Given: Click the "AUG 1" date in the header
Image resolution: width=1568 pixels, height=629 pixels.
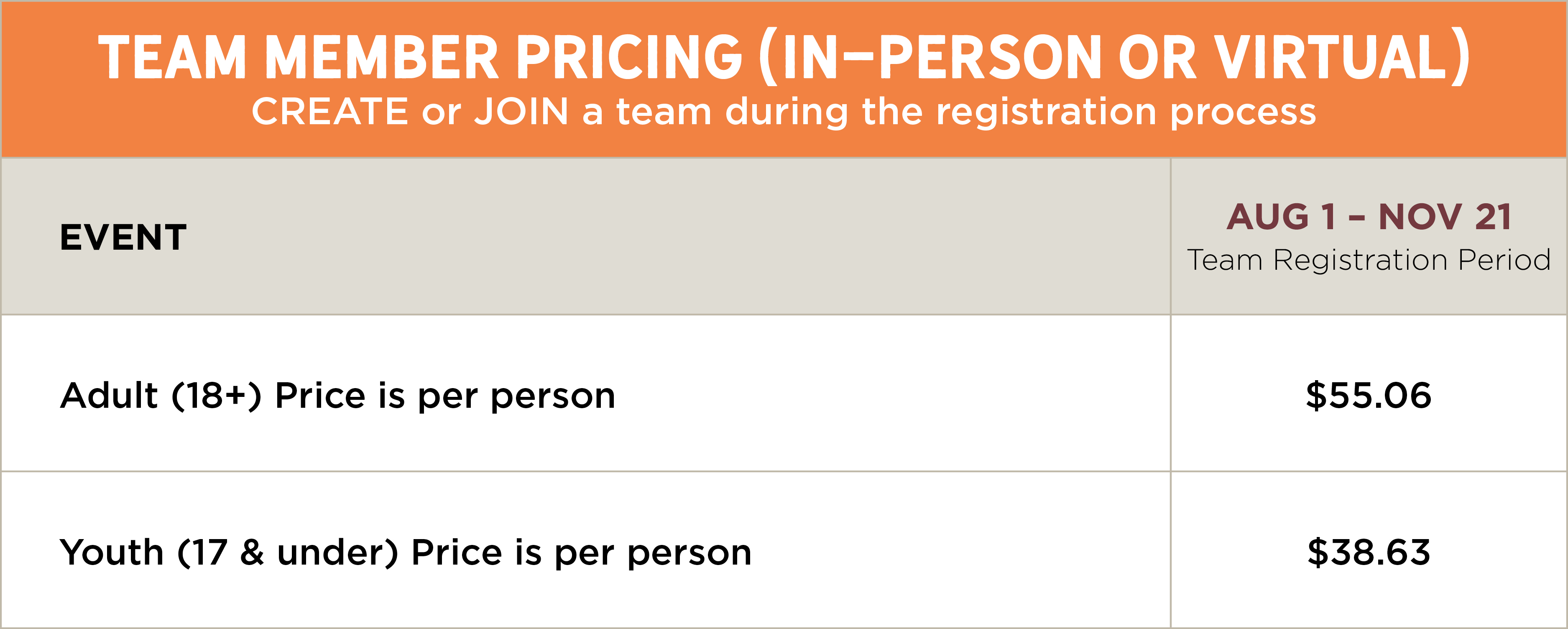Looking at the screenshot, I should tap(1281, 217).
